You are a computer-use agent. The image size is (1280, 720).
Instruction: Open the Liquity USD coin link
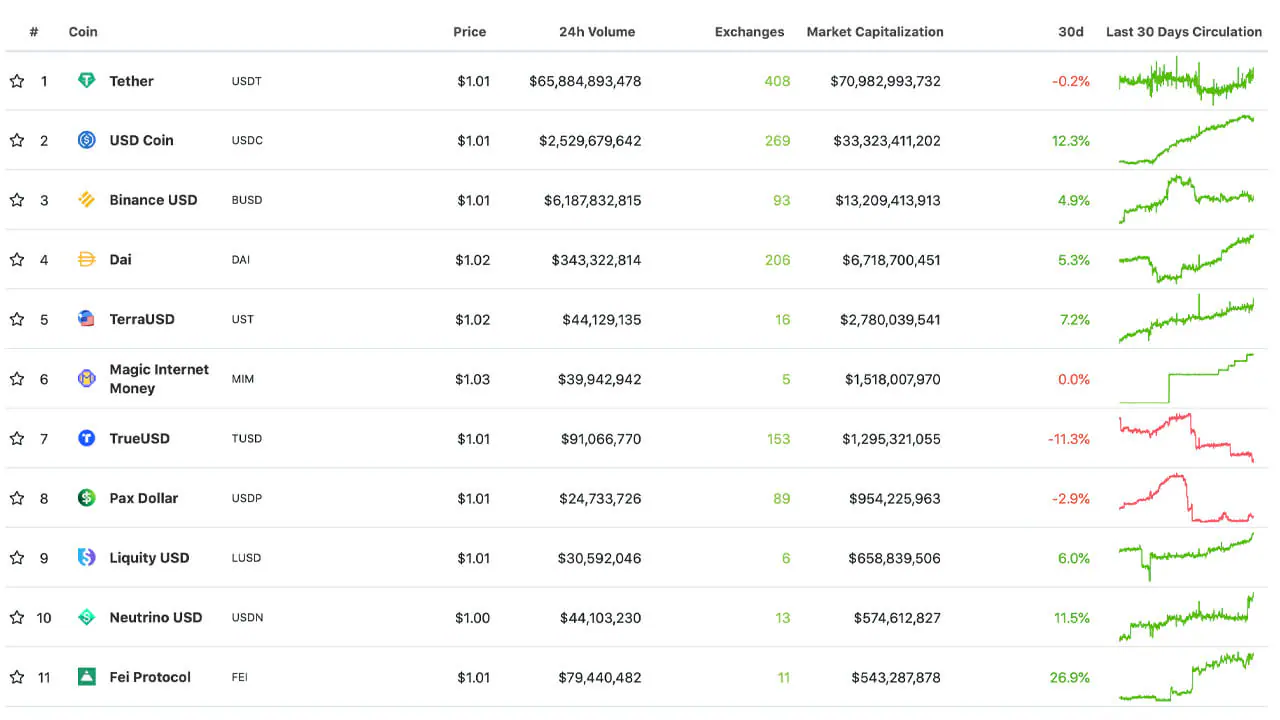149,558
